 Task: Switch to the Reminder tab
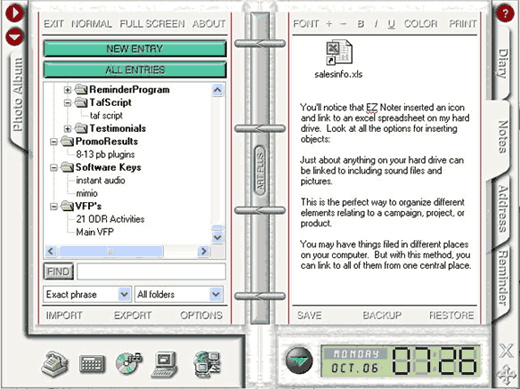point(503,278)
